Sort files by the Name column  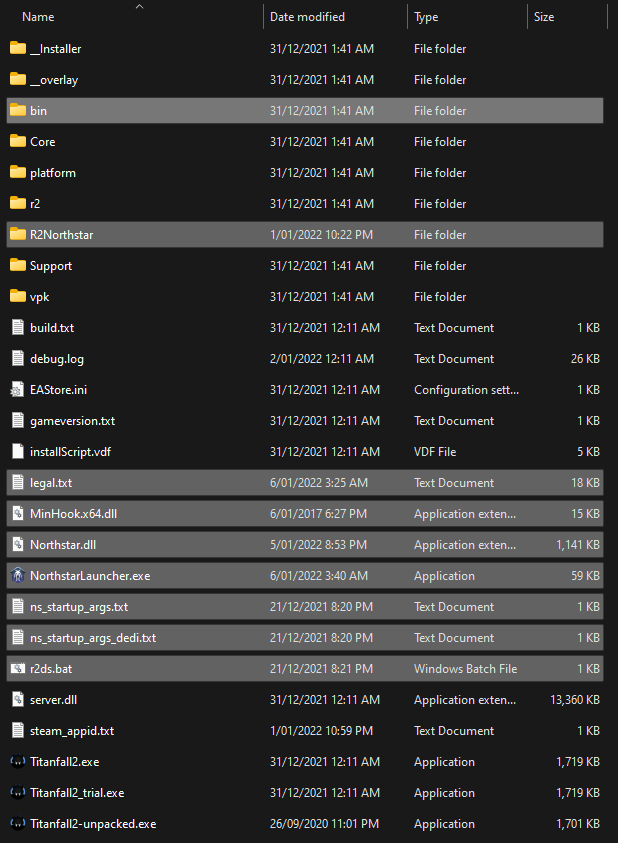coord(38,17)
